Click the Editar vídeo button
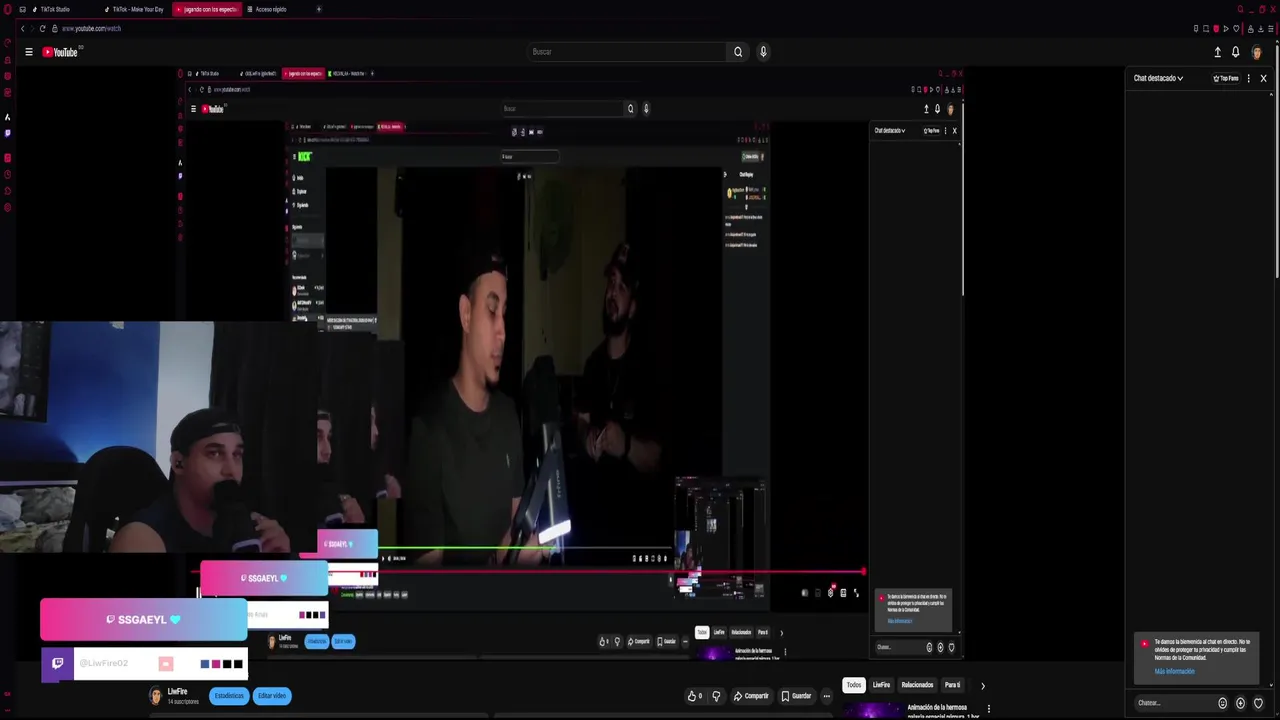1280x720 pixels. click(272, 696)
